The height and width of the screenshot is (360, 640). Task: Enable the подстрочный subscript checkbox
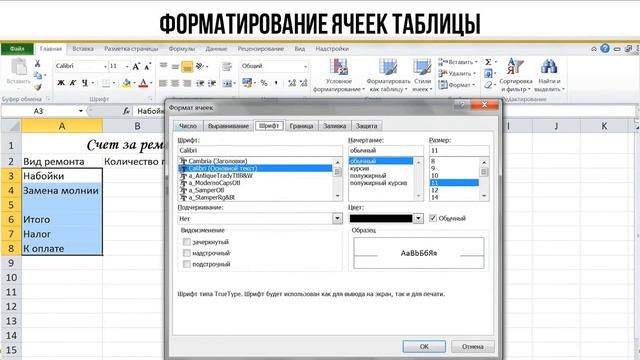coord(187,264)
